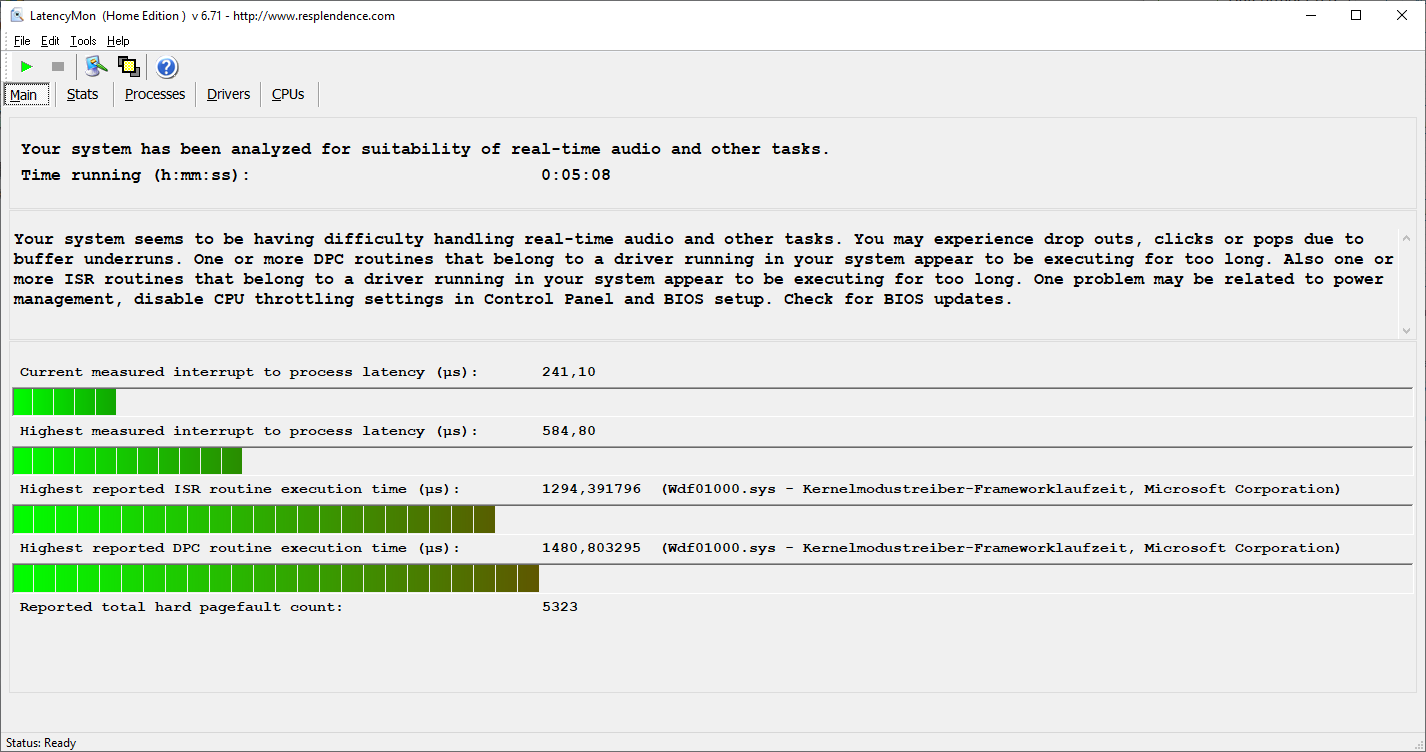Click the hard pagefault count 5323
The image size is (1426, 752).
point(560,607)
